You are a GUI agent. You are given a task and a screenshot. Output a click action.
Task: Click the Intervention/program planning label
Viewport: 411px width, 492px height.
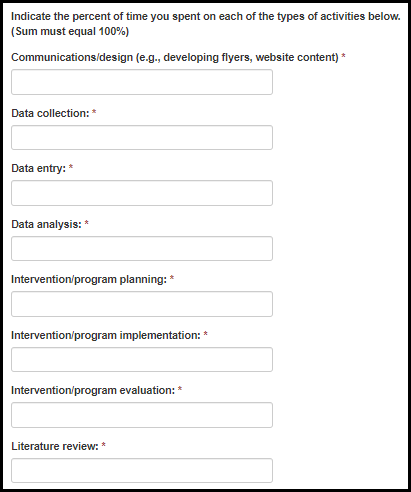click(x=89, y=279)
